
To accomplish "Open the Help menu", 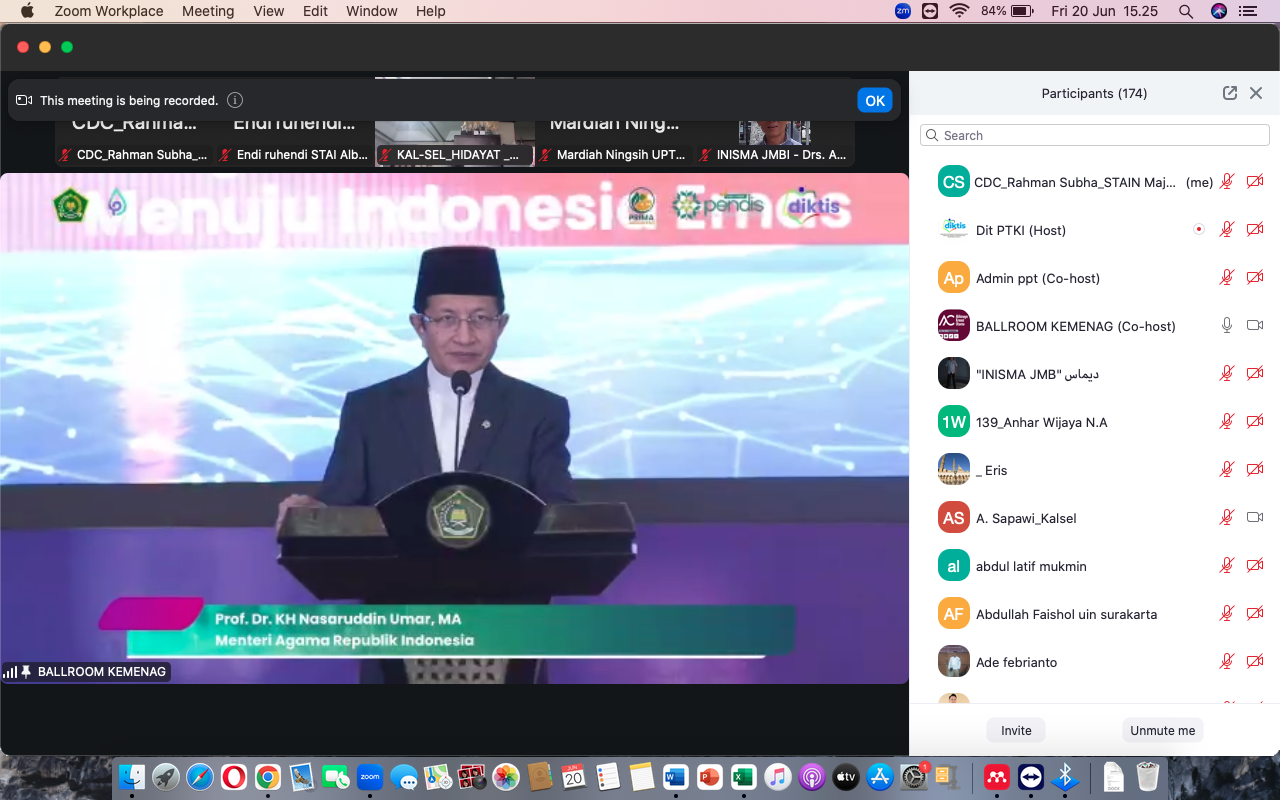I will pyautogui.click(x=431, y=11).
